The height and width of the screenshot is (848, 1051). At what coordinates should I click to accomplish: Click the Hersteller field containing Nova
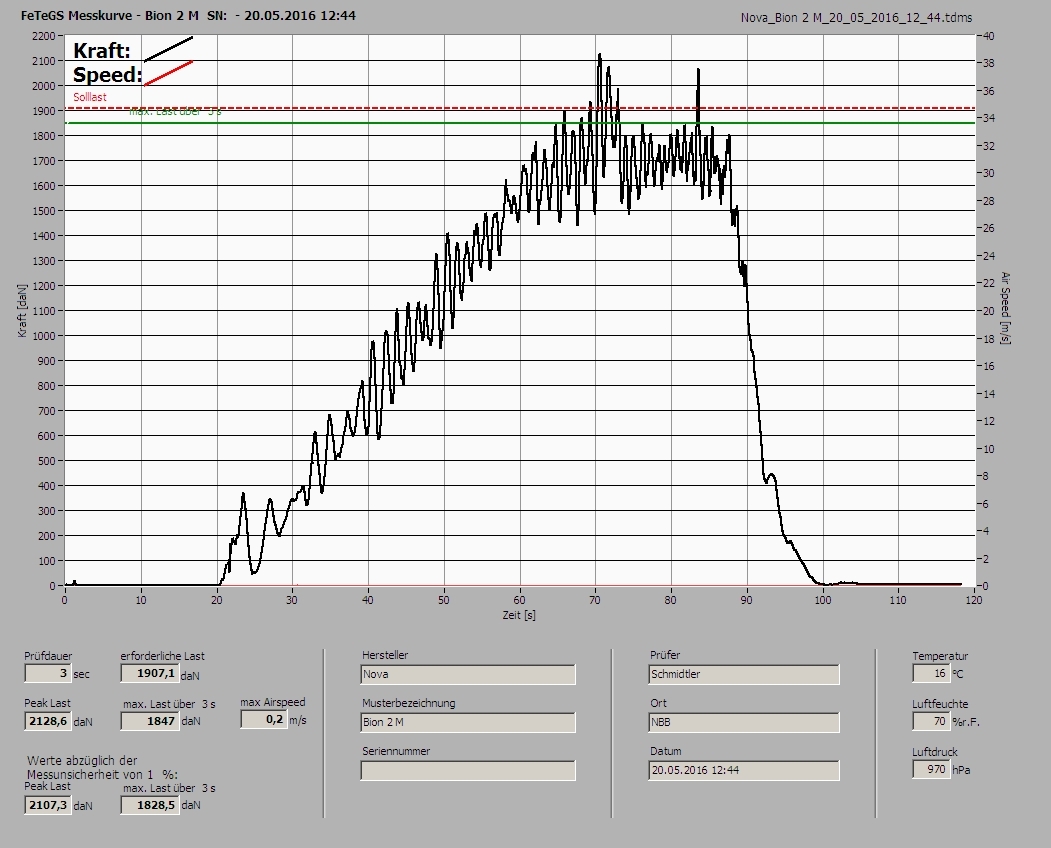pyautogui.click(x=468, y=674)
